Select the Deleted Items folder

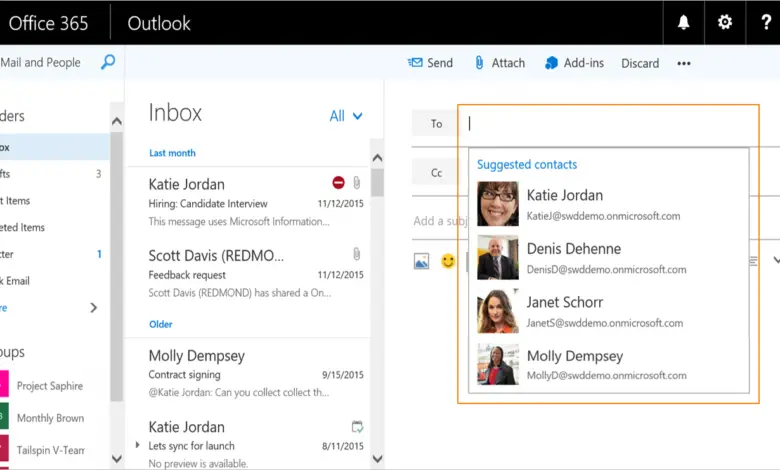click(54, 227)
